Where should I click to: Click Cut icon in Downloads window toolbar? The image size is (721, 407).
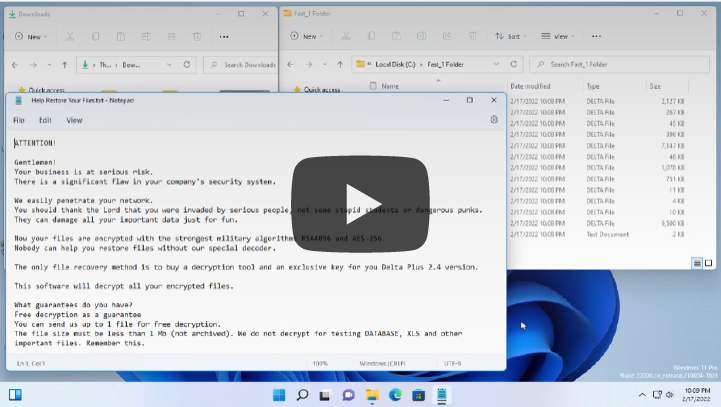(x=70, y=36)
